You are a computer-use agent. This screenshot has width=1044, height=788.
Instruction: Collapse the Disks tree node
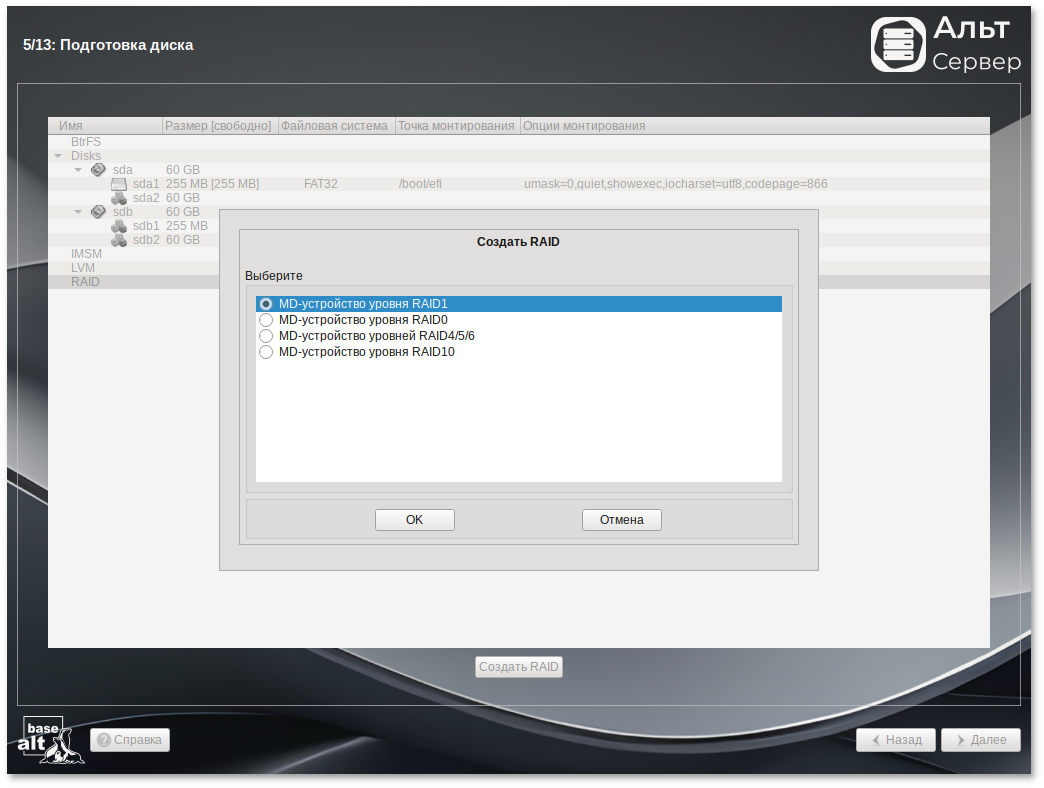pos(59,156)
